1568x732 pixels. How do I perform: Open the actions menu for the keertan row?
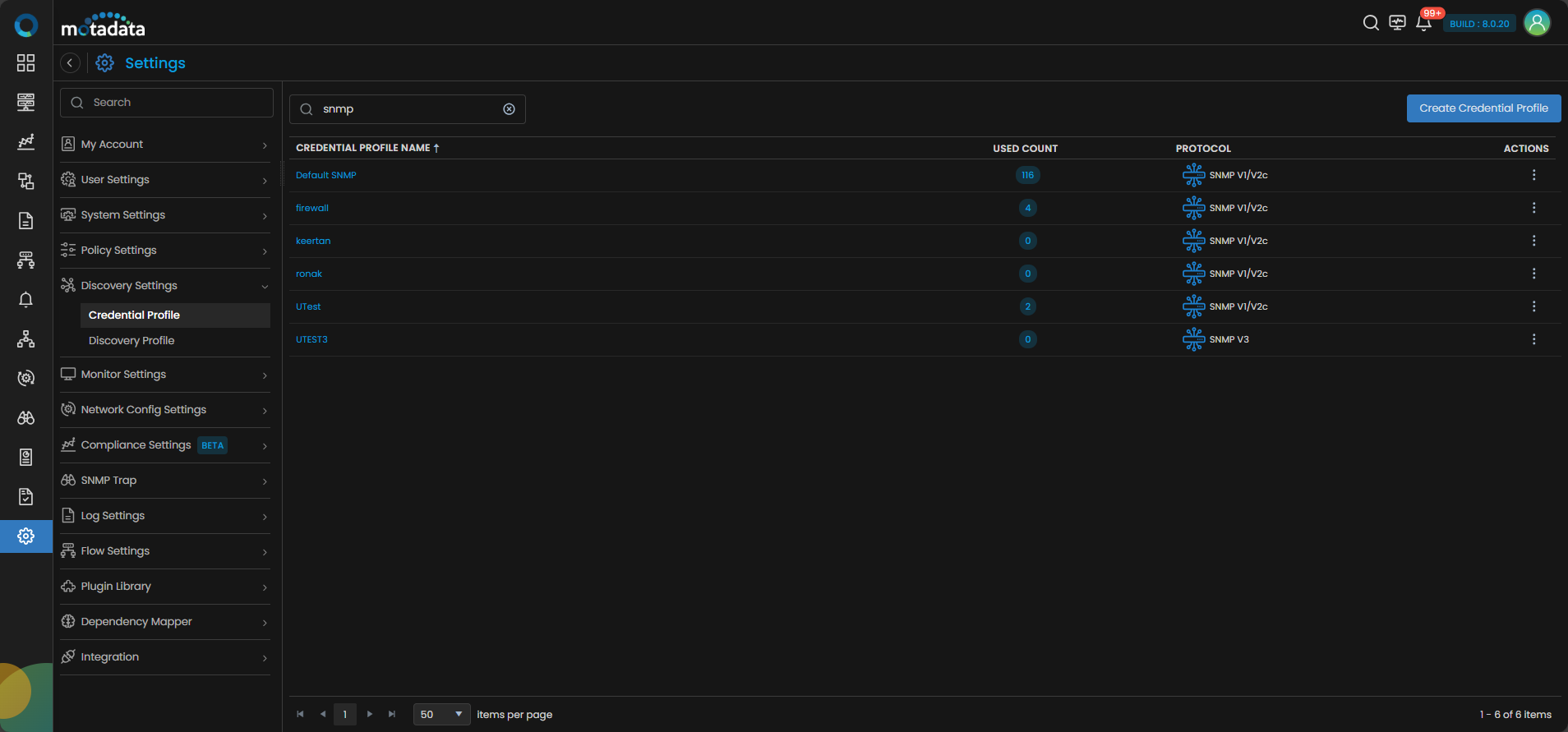pos(1533,241)
